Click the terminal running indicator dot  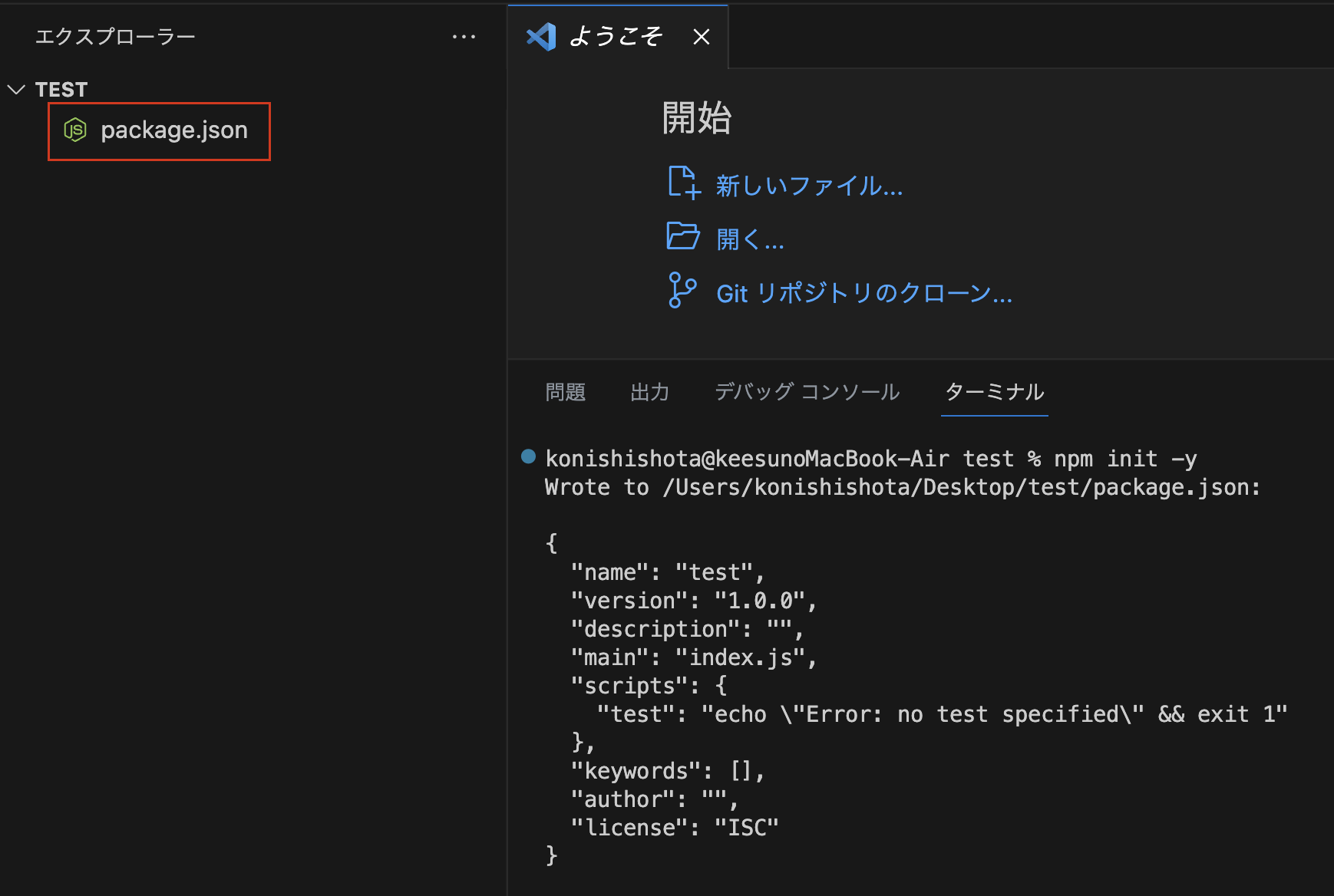point(527,456)
